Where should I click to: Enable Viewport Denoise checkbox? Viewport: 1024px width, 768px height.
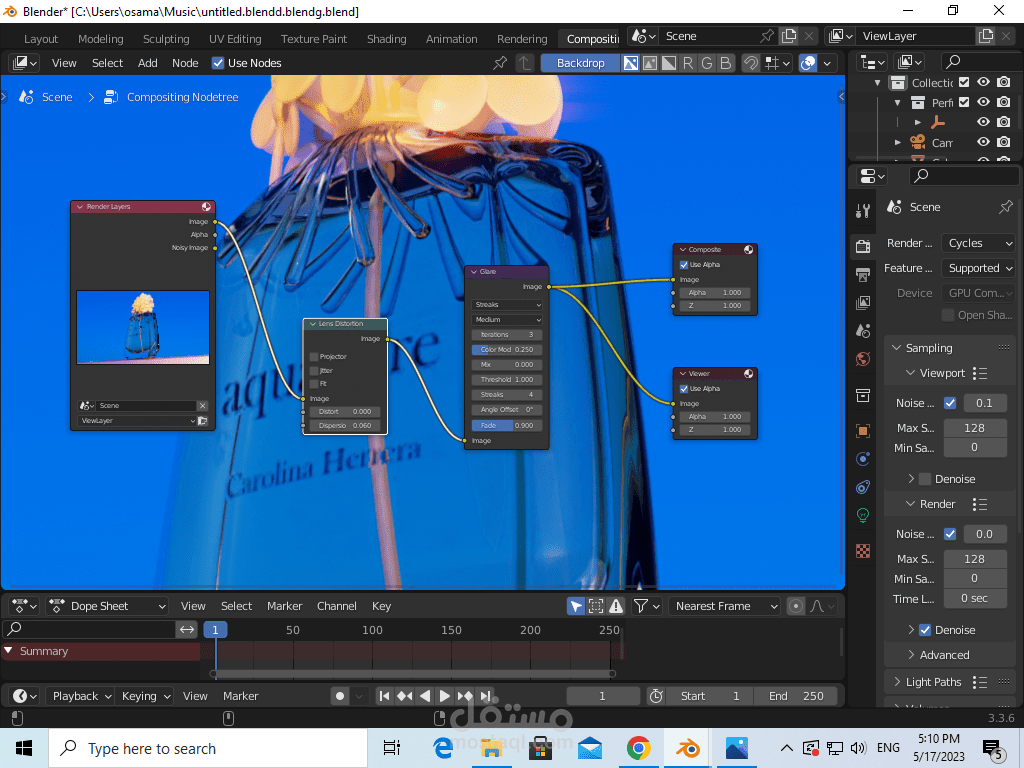(925, 479)
